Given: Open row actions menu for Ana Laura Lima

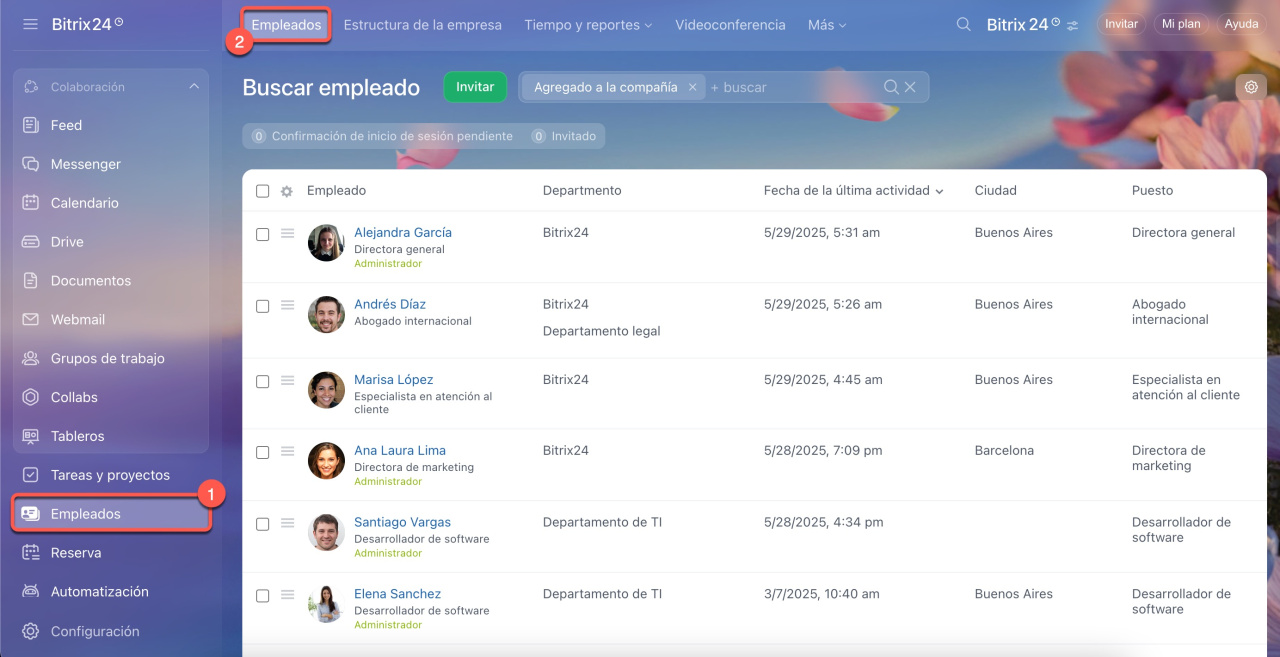Looking at the screenshot, I should (x=288, y=451).
